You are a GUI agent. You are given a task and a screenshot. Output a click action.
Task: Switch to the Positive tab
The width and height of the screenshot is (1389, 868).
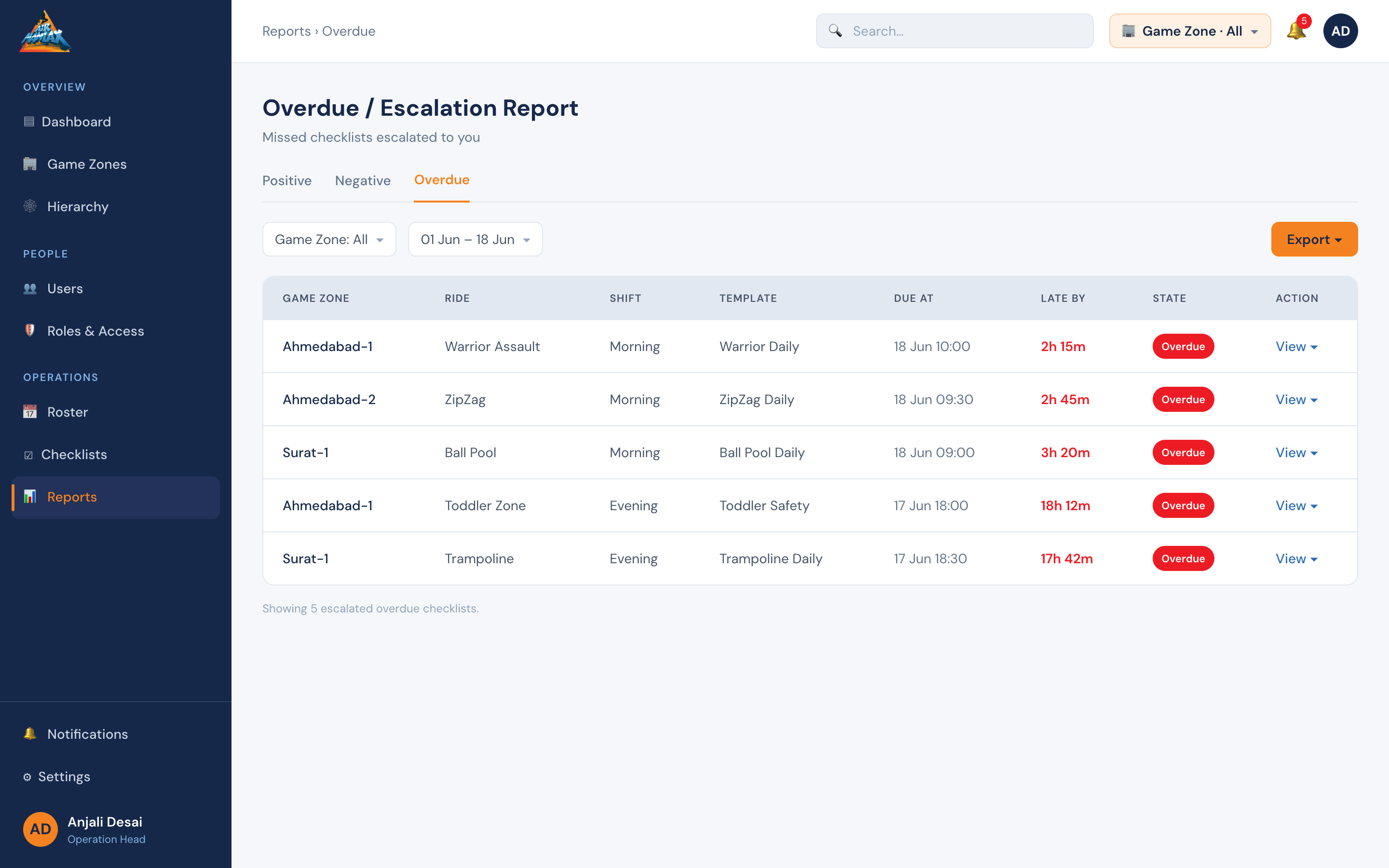tap(287, 181)
